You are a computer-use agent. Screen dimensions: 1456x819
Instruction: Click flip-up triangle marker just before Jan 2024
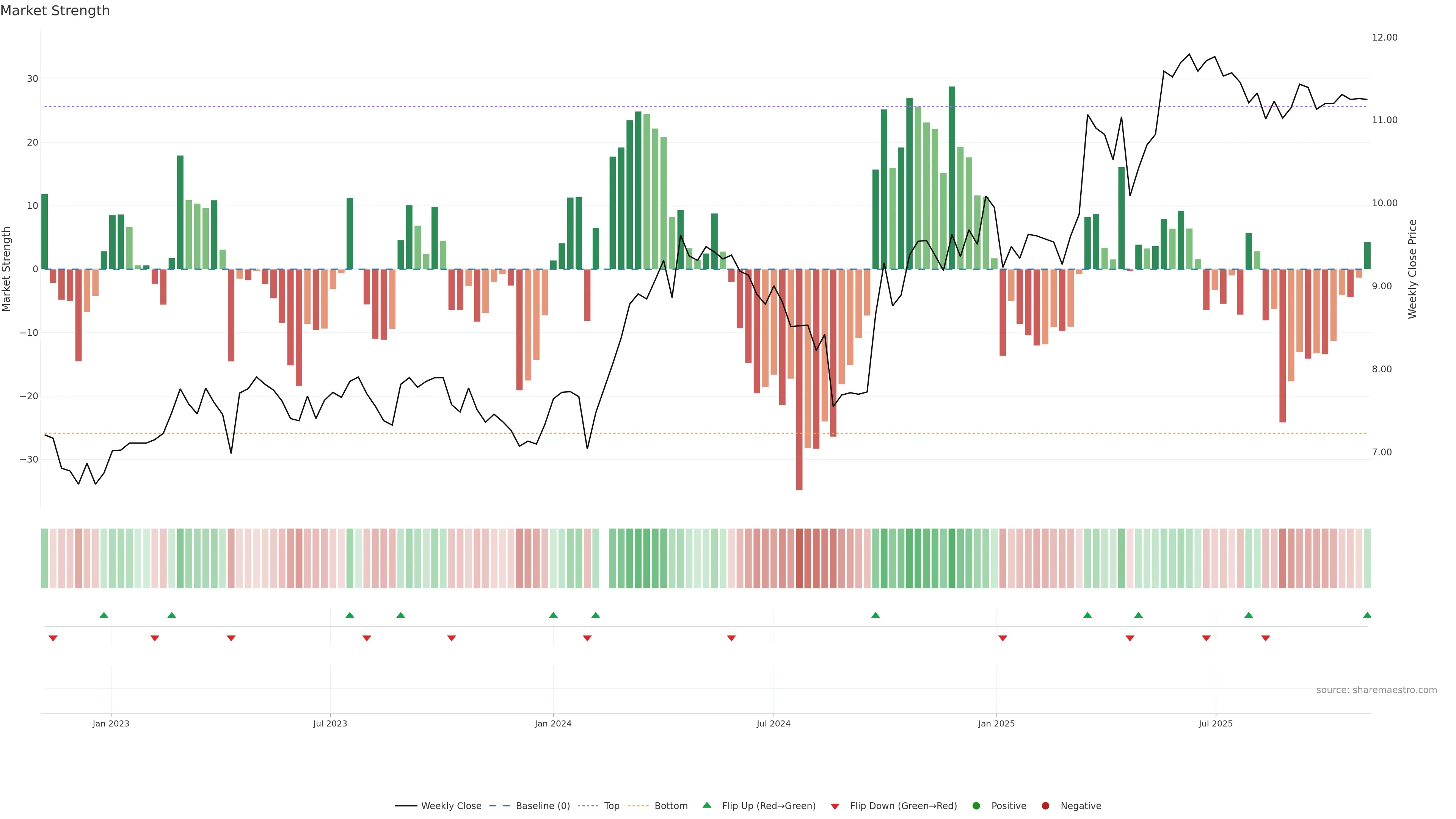(553, 615)
